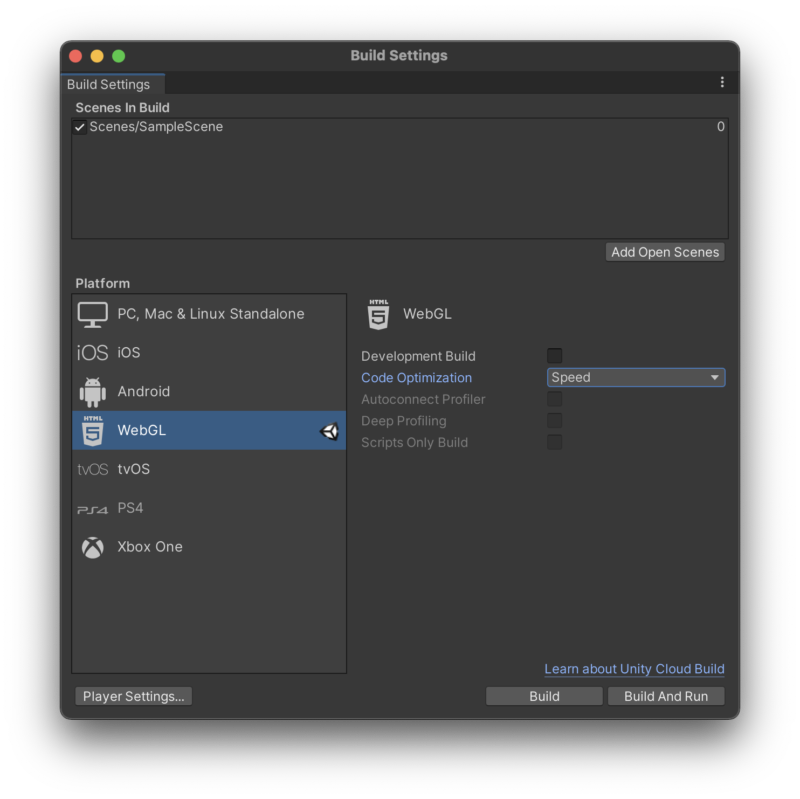The image size is (800, 799).
Task: Select the PC, Mac & Linux Standalone monitor icon
Action: [92, 314]
